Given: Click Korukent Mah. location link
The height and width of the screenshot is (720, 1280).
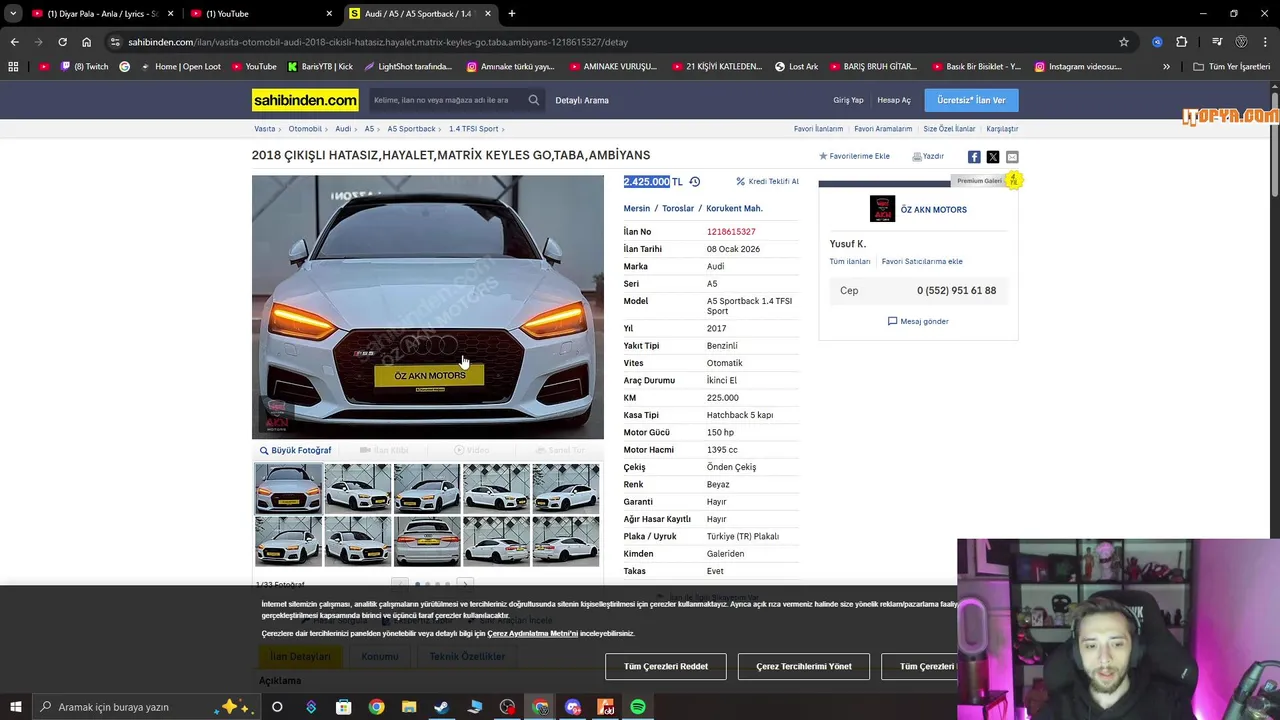Looking at the screenshot, I should tap(734, 208).
